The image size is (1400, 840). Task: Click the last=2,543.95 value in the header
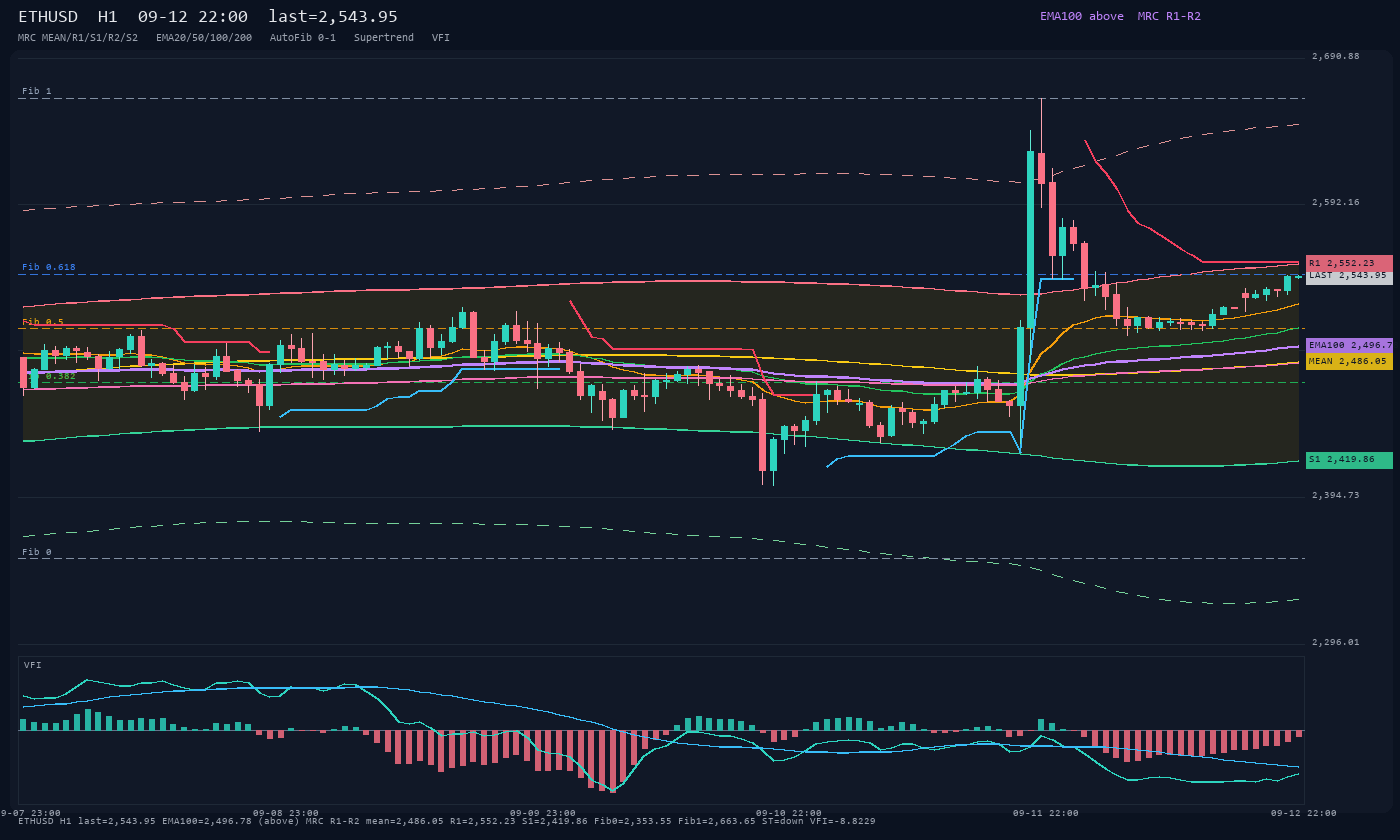coord(333,16)
